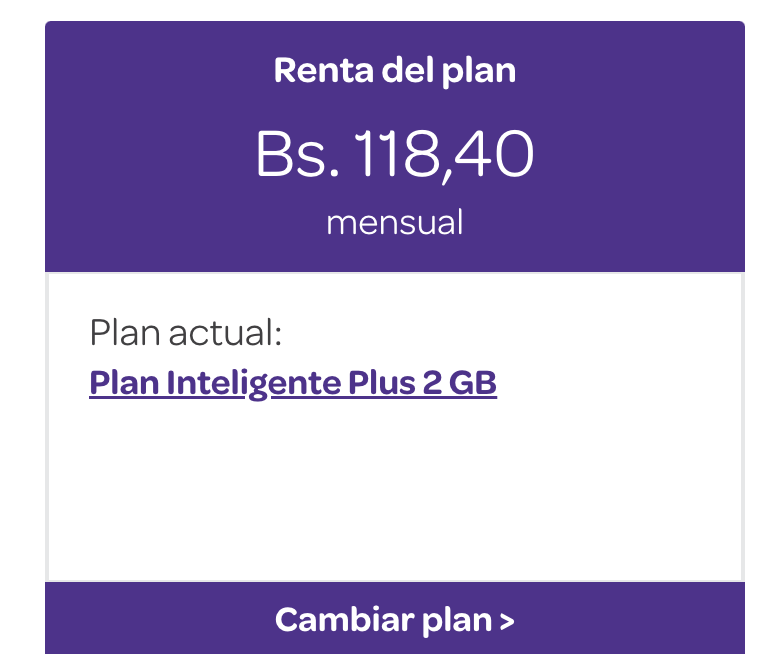
Task: Click the purple header background beside the title
Action: click(x=640, y=72)
